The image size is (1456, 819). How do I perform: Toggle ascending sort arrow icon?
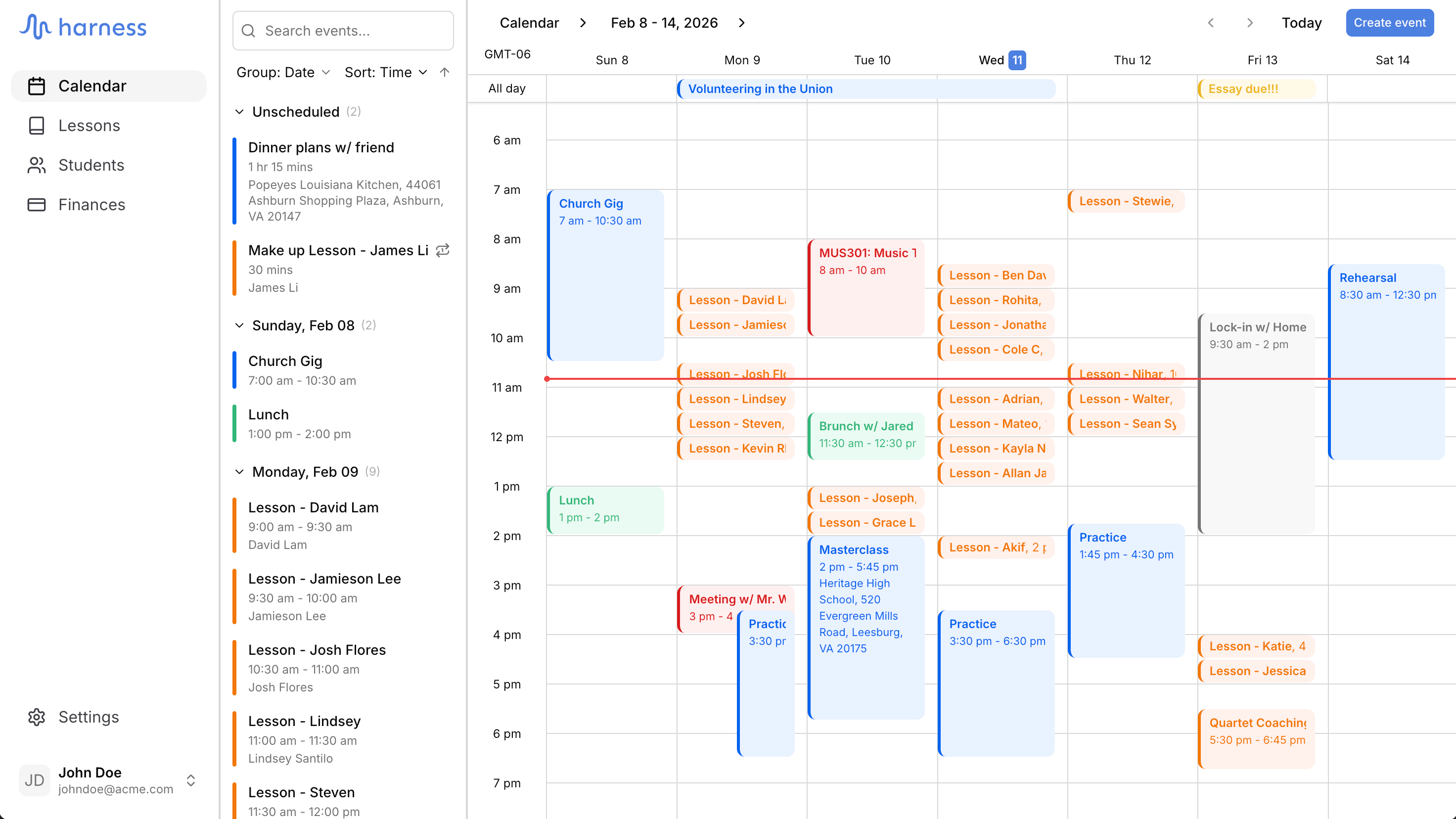tap(444, 72)
